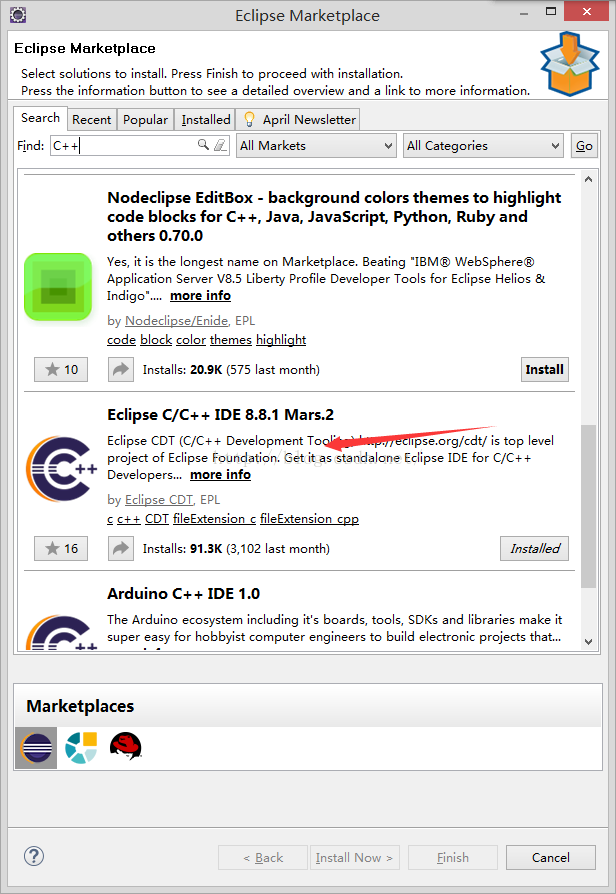616x894 pixels.
Task: Open the Popular tab
Action: (145, 120)
